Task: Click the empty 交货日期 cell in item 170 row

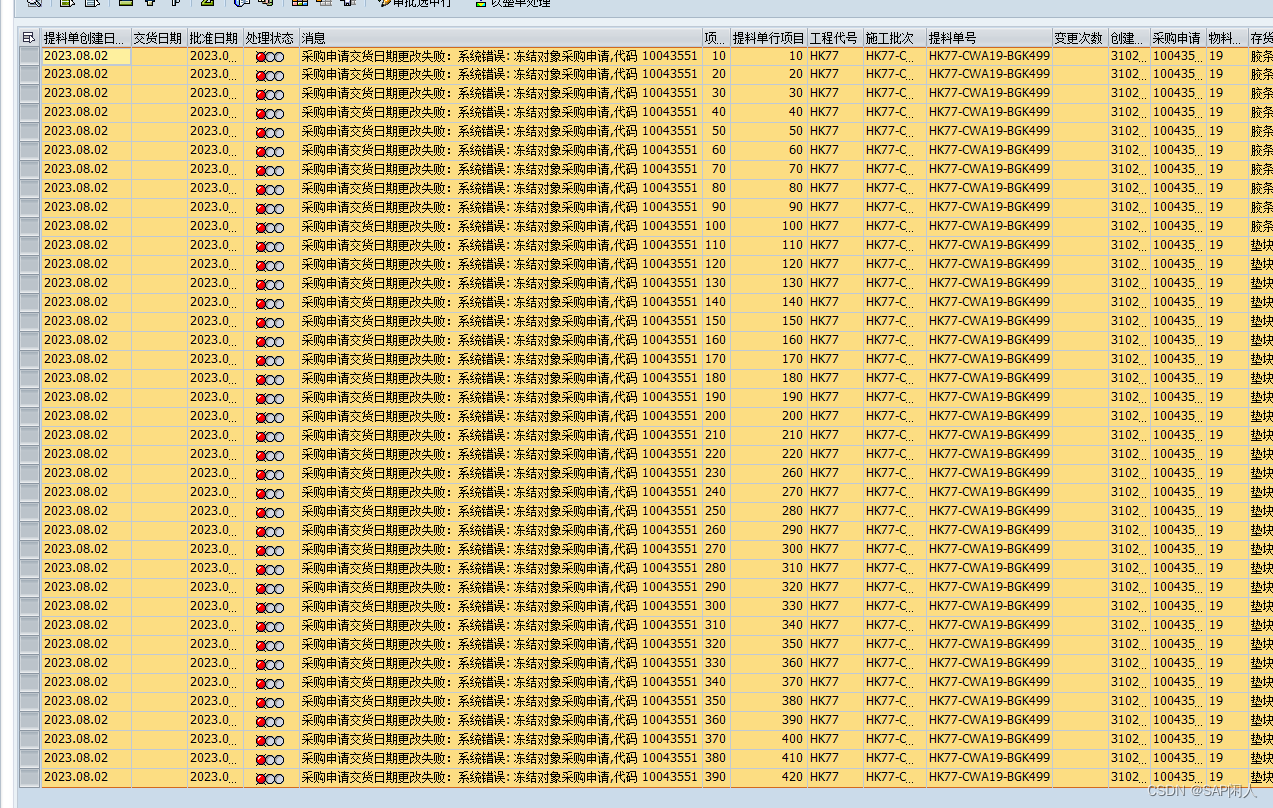Action: click(x=159, y=359)
